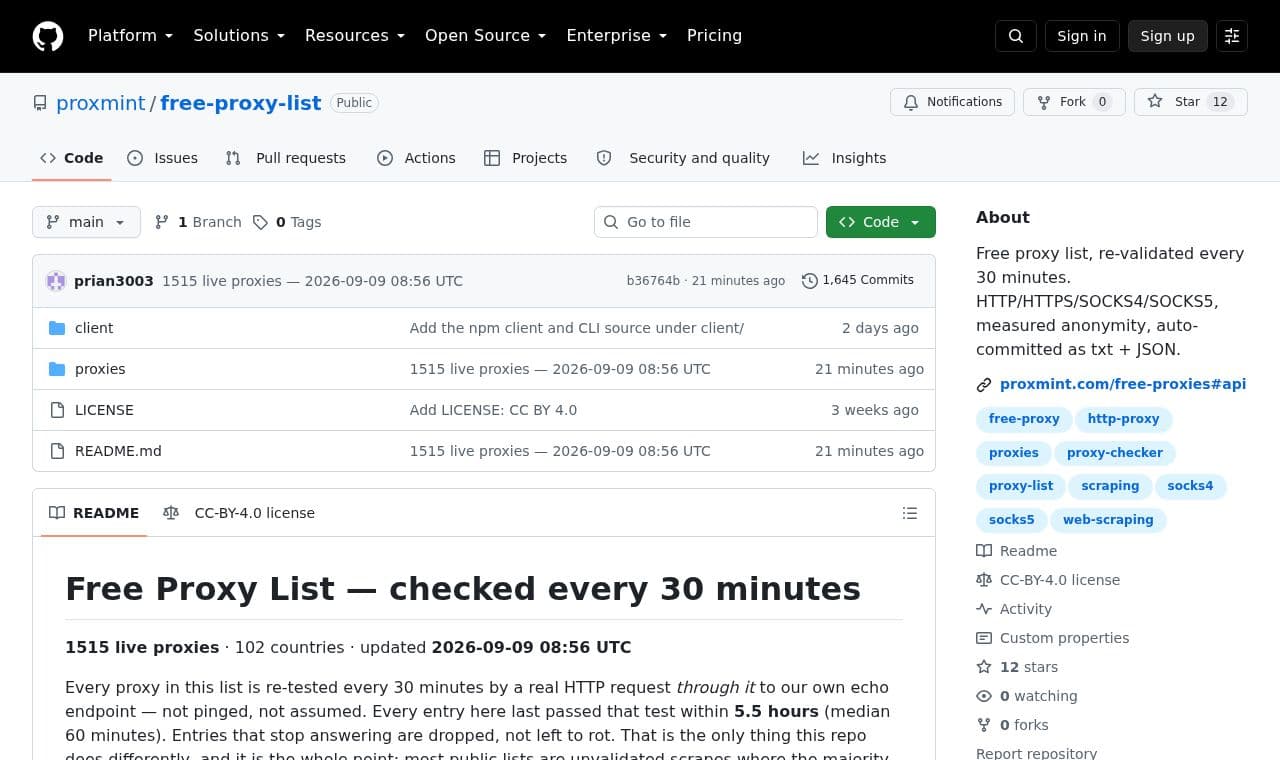Open proxmint.com/free-proxies#api link
Image resolution: width=1280 pixels, height=760 pixels.
click(x=1123, y=384)
